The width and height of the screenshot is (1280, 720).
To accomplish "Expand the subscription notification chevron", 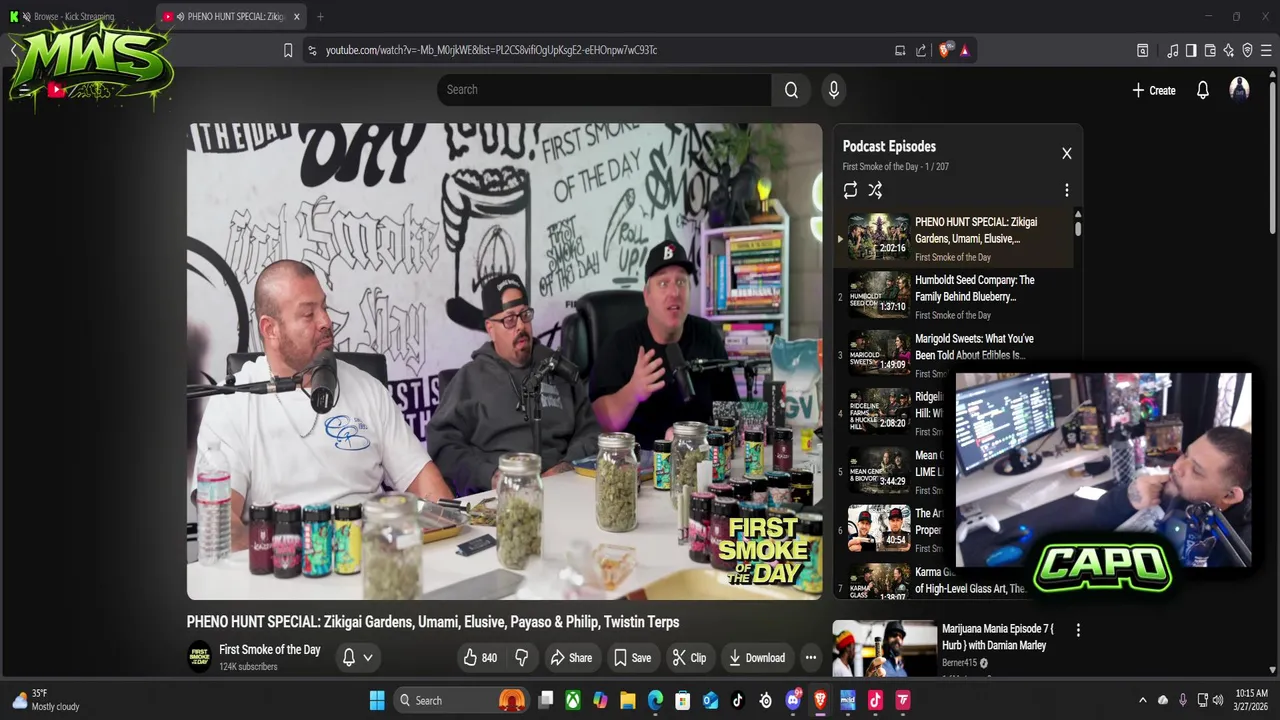I will 368,658.
